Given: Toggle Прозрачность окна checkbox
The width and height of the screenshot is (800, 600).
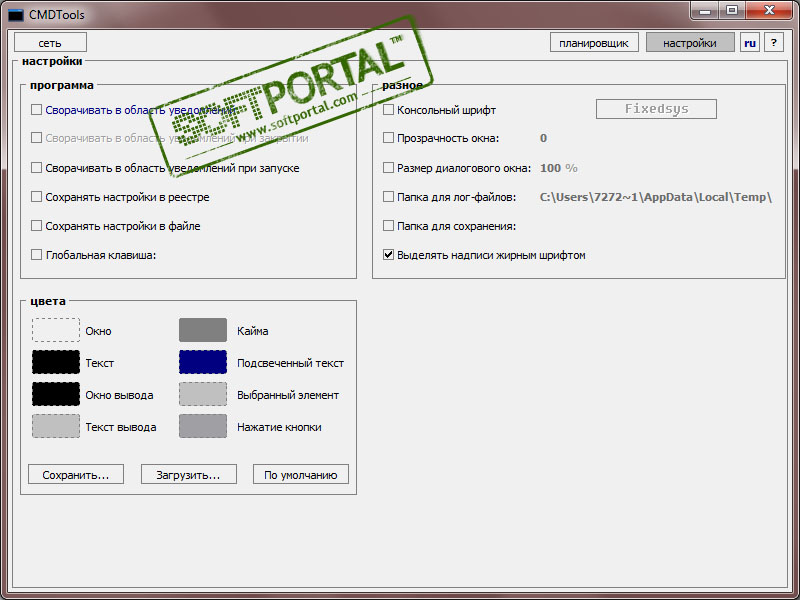Looking at the screenshot, I should 388,138.
